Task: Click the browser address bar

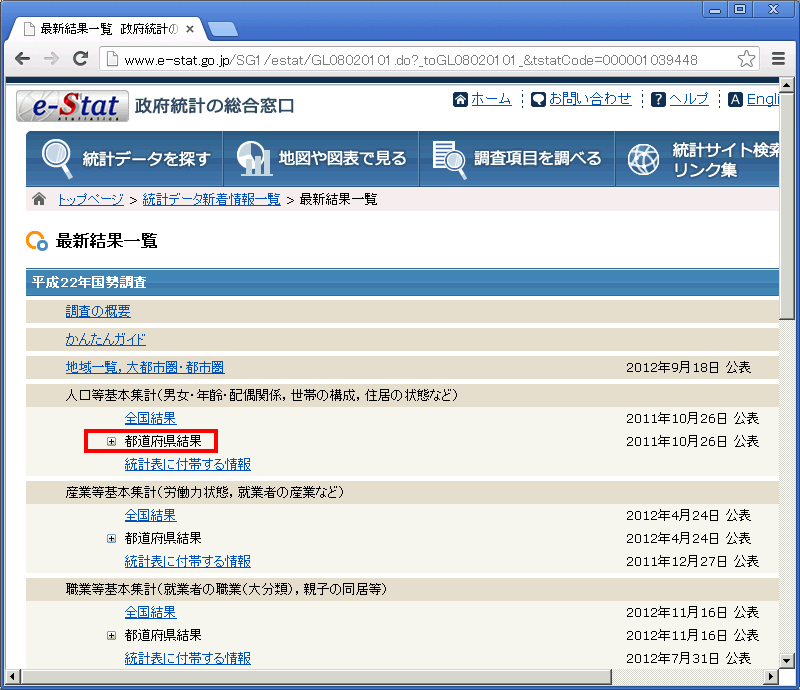Action: coord(400,58)
